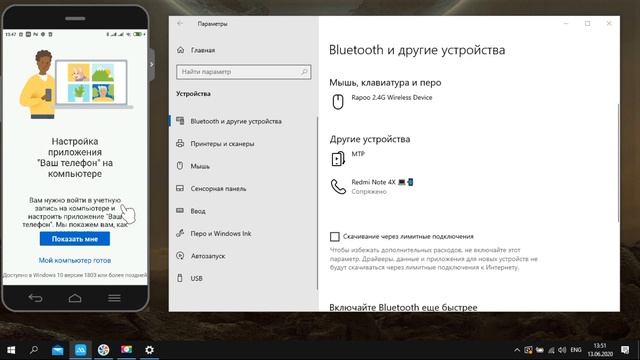Viewport: 640px width, 360px height.
Task: Tap Мой компьютер готов link on phone
Action: pos(75,260)
